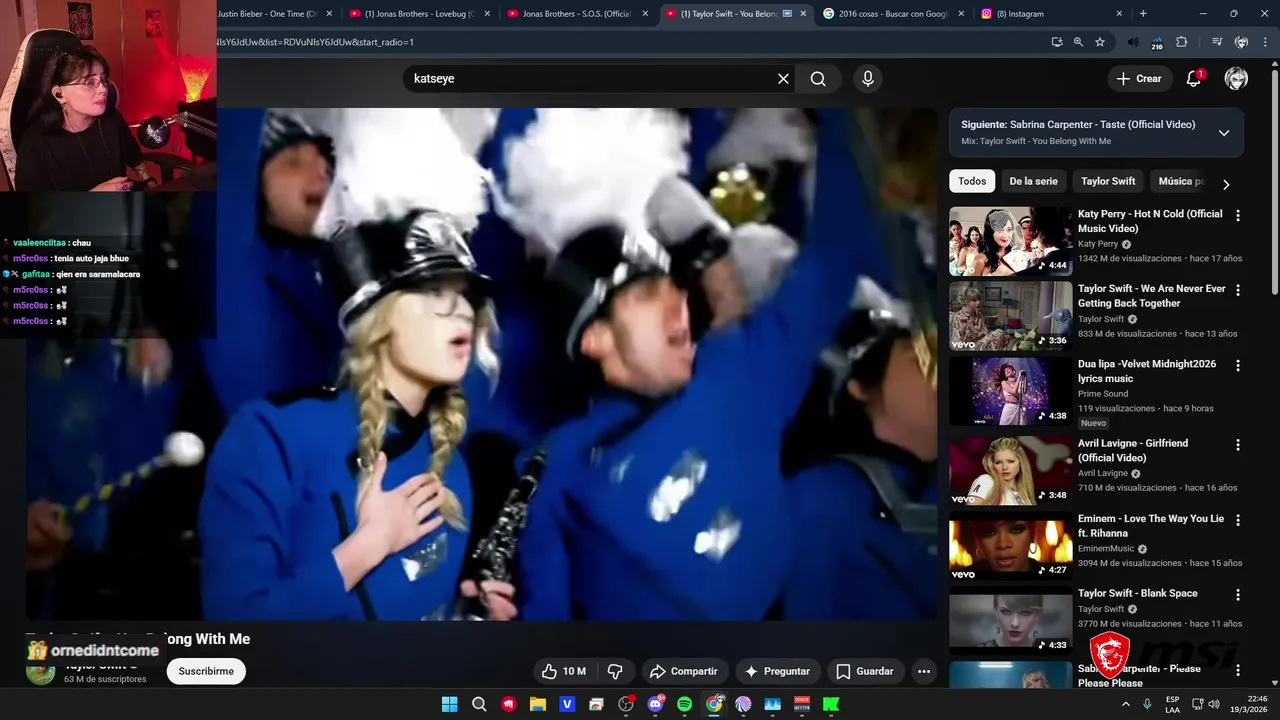Open Eminem Love The Way You Lie thumbnail

pyautogui.click(x=1010, y=546)
